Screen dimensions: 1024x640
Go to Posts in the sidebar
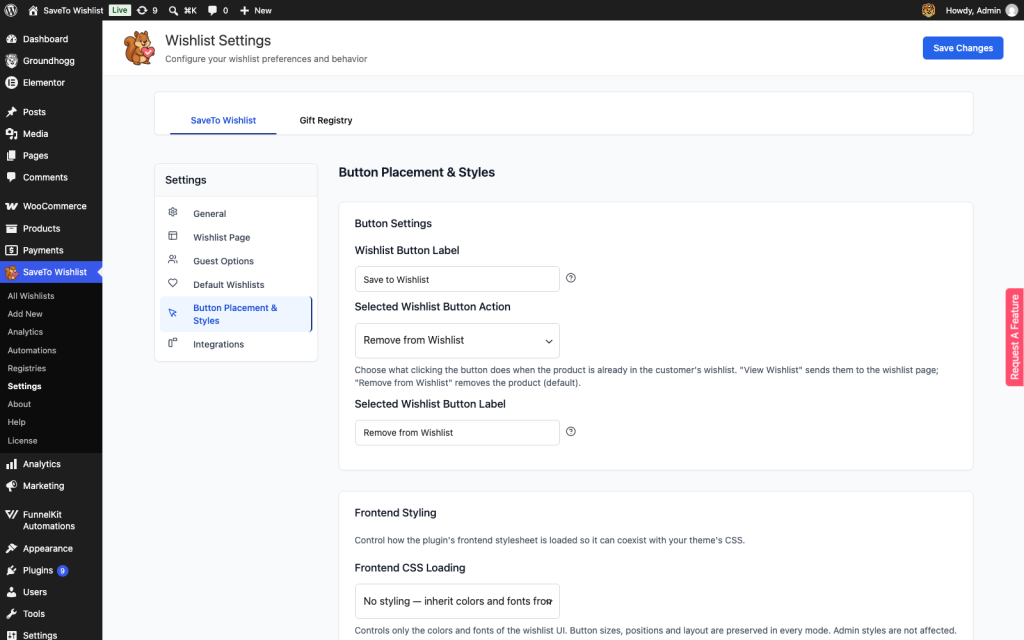(51, 112)
